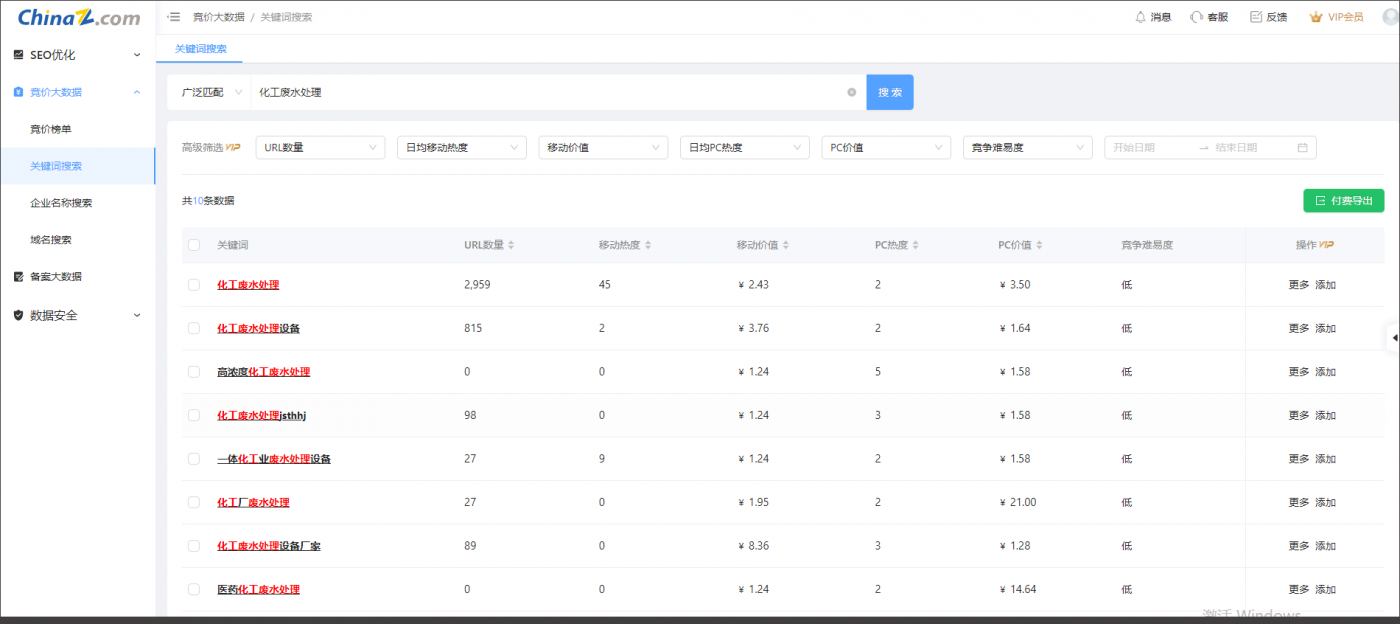Viewport: 1400px width, 624px height.
Task: Click the blue 搜索 button
Action: tap(889, 92)
